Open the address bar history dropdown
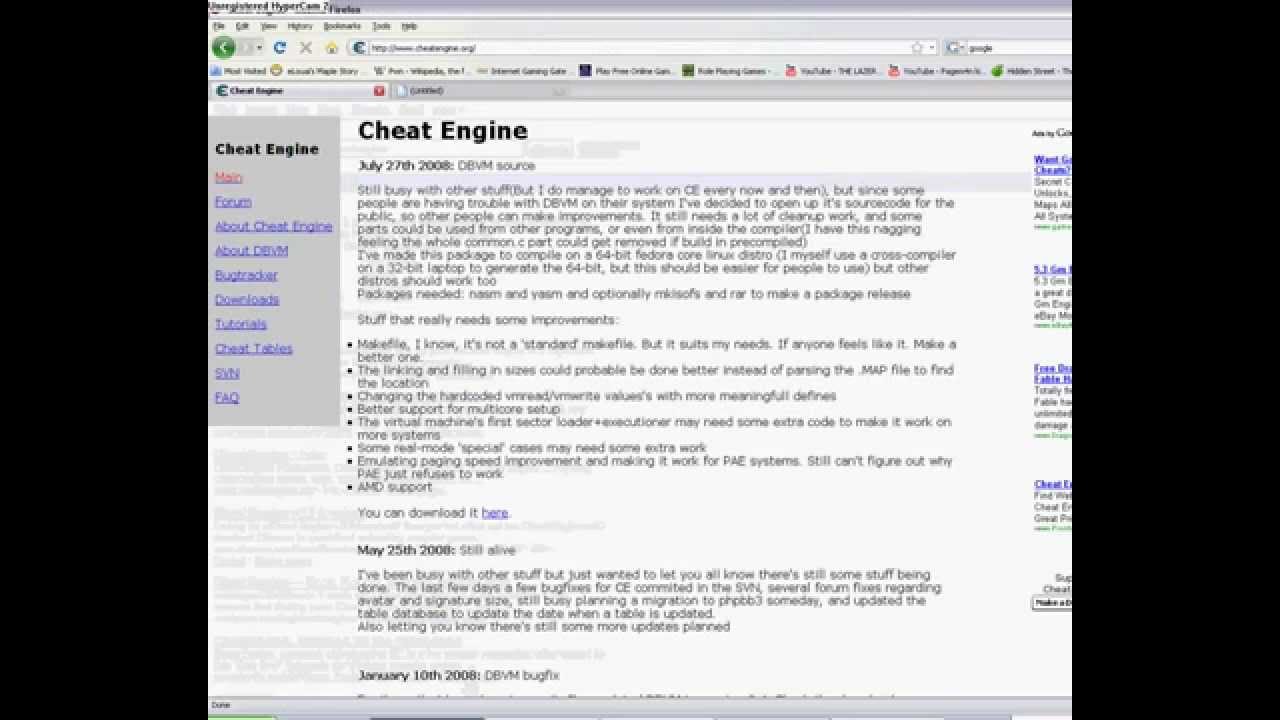 pos(932,47)
